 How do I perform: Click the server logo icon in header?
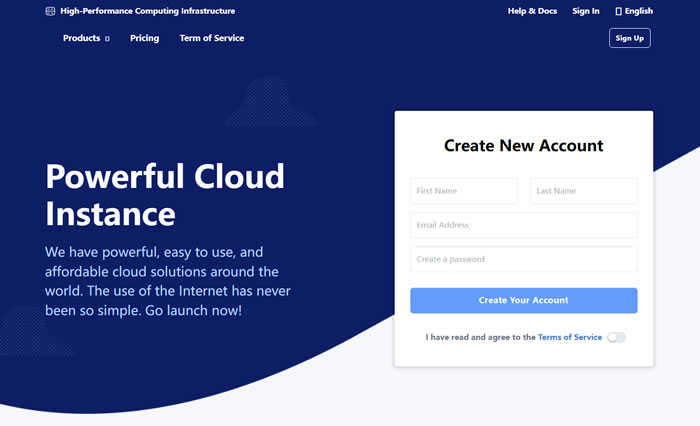click(x=51, y=11)
